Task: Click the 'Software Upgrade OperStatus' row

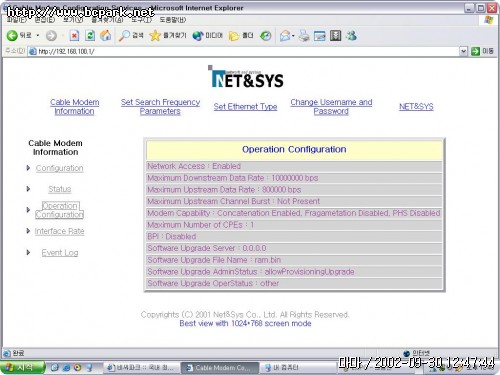Action: [294, 283]
